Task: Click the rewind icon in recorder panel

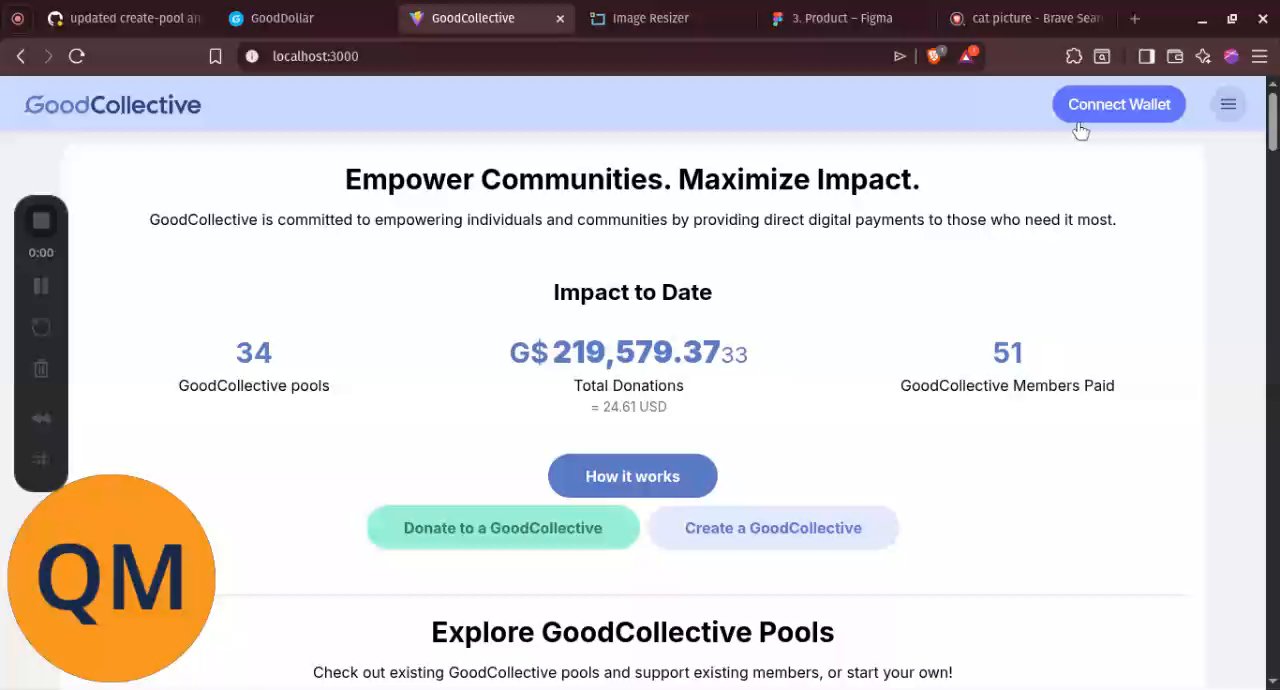Action: [41, 418]
